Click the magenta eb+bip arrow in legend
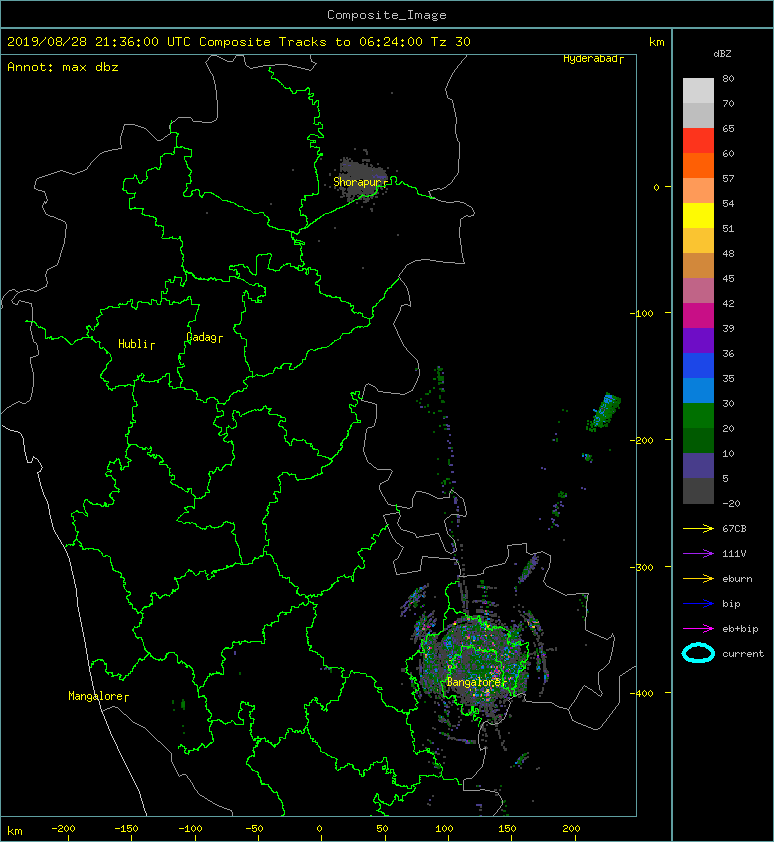 click(x=698, y=629)
